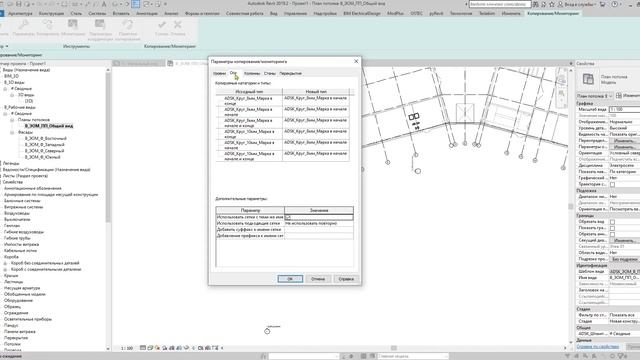
Task: Click the Копировать tool in ribbon
Action: 48,28
